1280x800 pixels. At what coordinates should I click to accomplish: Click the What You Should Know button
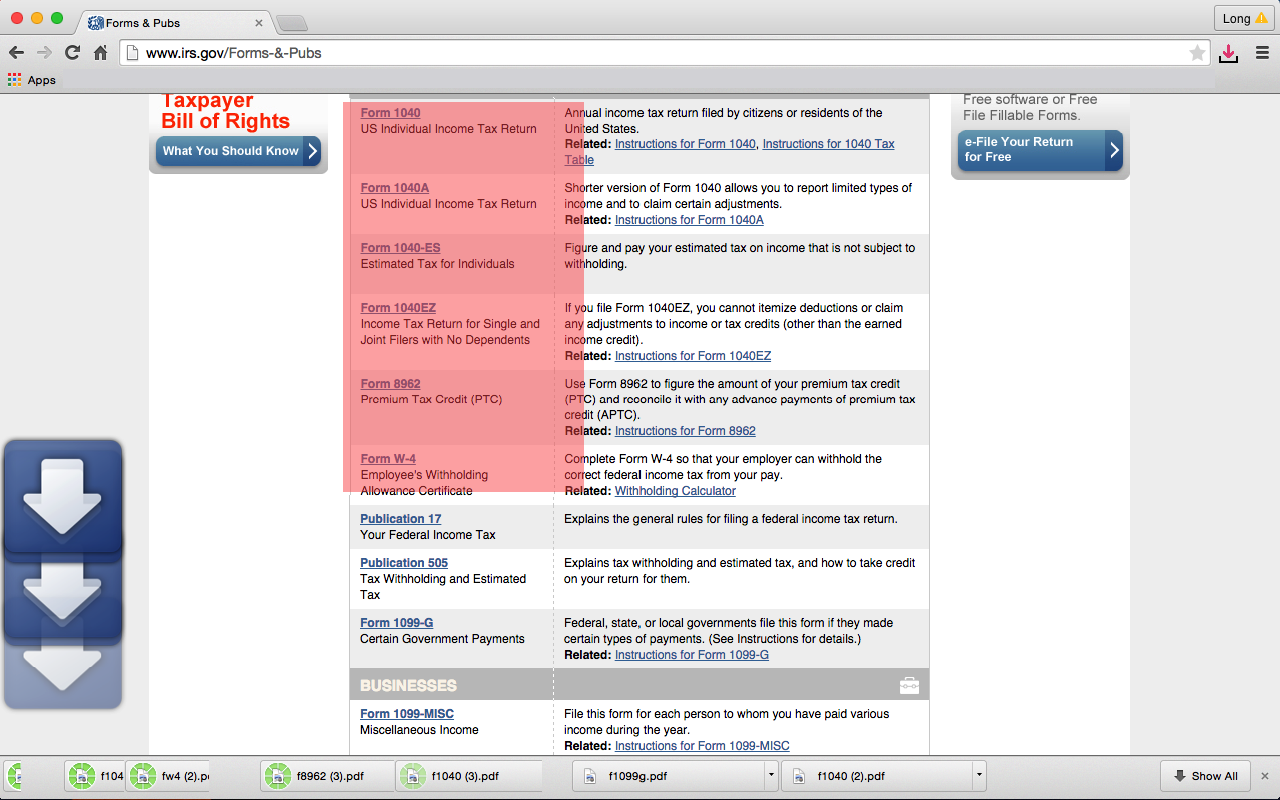pyautogui.click(x=238, y=151)
